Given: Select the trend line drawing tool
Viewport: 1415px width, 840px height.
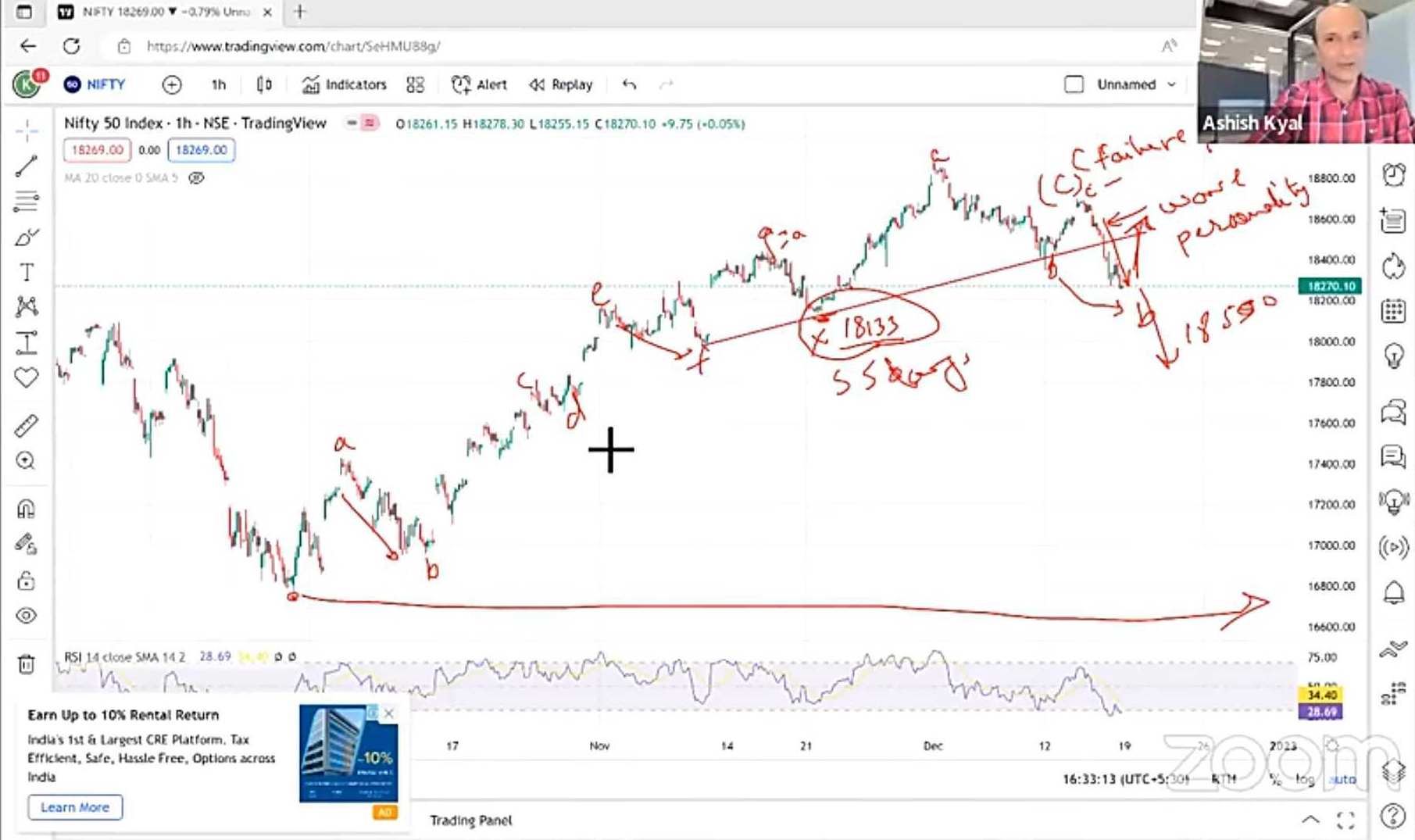Looking at the screenshot, I should pyautogui.click(x=27, y=166).
